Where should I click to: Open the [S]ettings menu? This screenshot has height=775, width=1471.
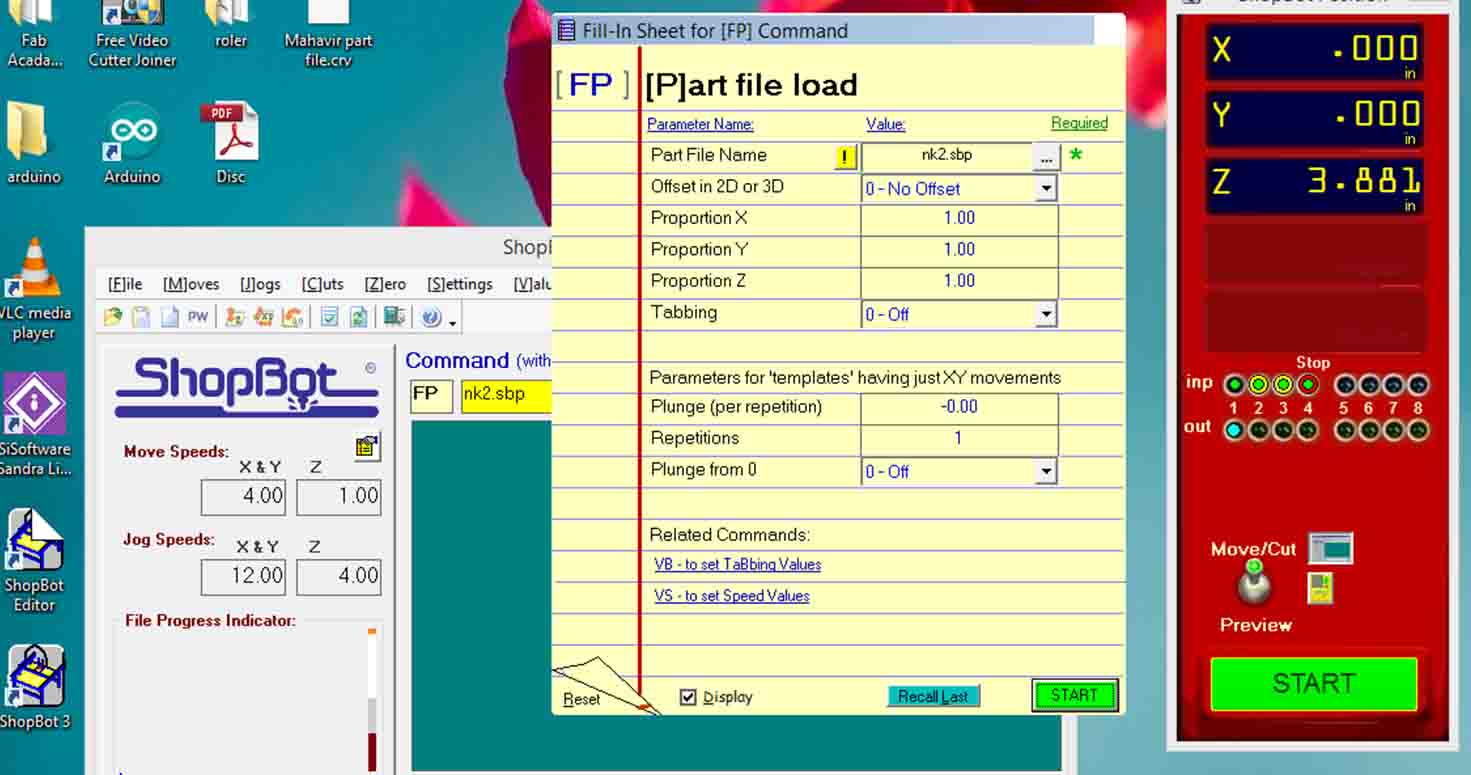pyautogui.click(x=460, y=284)
